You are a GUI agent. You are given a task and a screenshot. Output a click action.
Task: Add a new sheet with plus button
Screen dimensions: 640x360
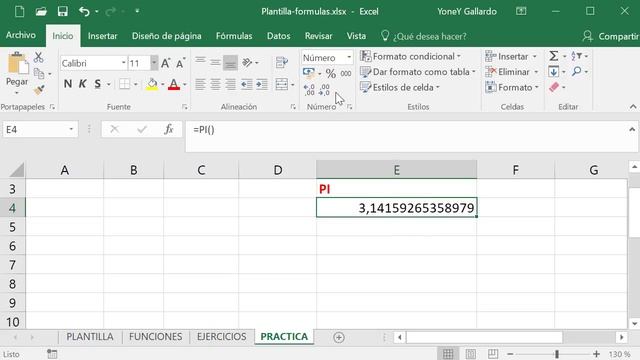tap(338, 337)
